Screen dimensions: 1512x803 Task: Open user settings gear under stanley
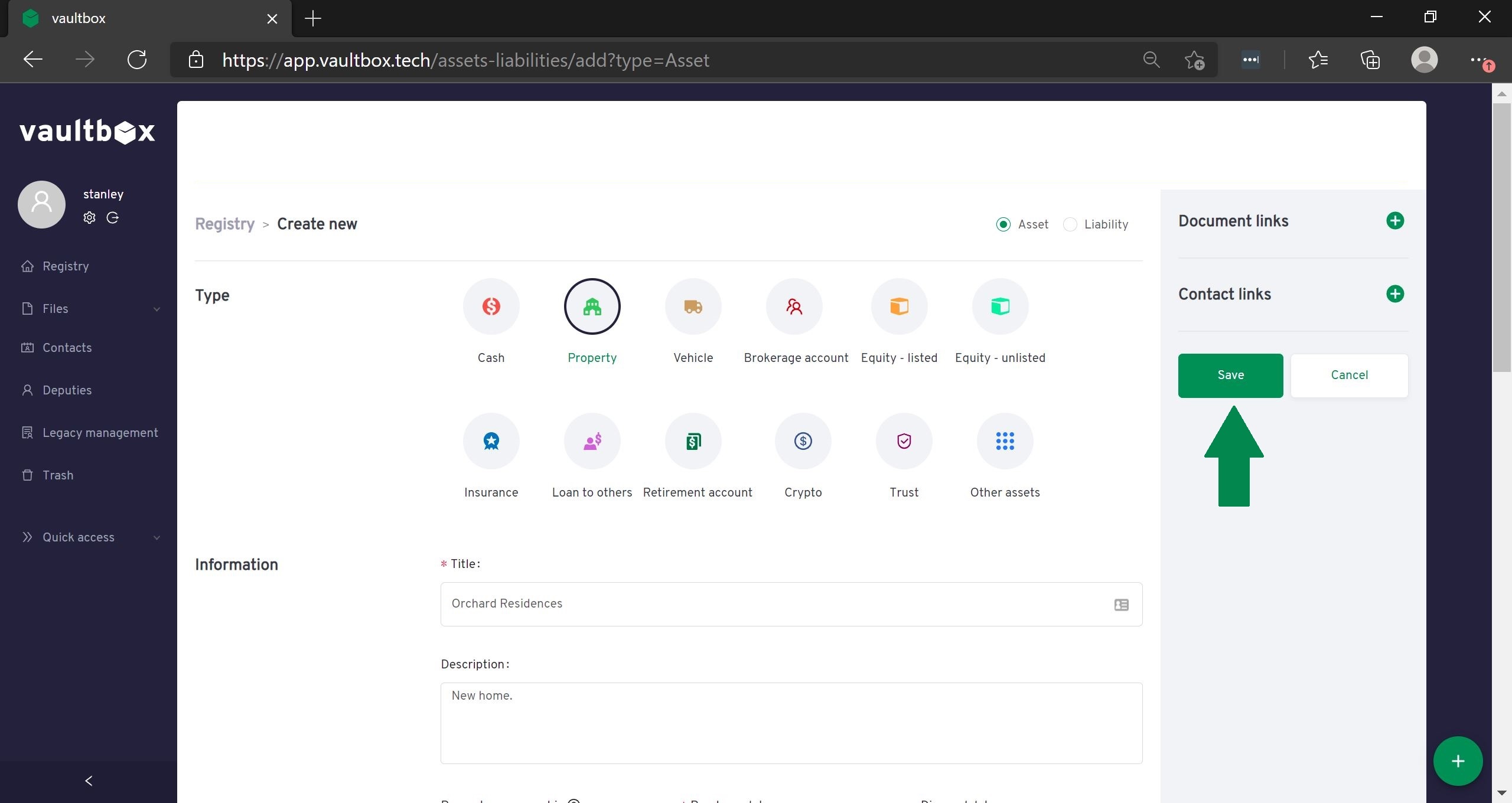(89, 218)
